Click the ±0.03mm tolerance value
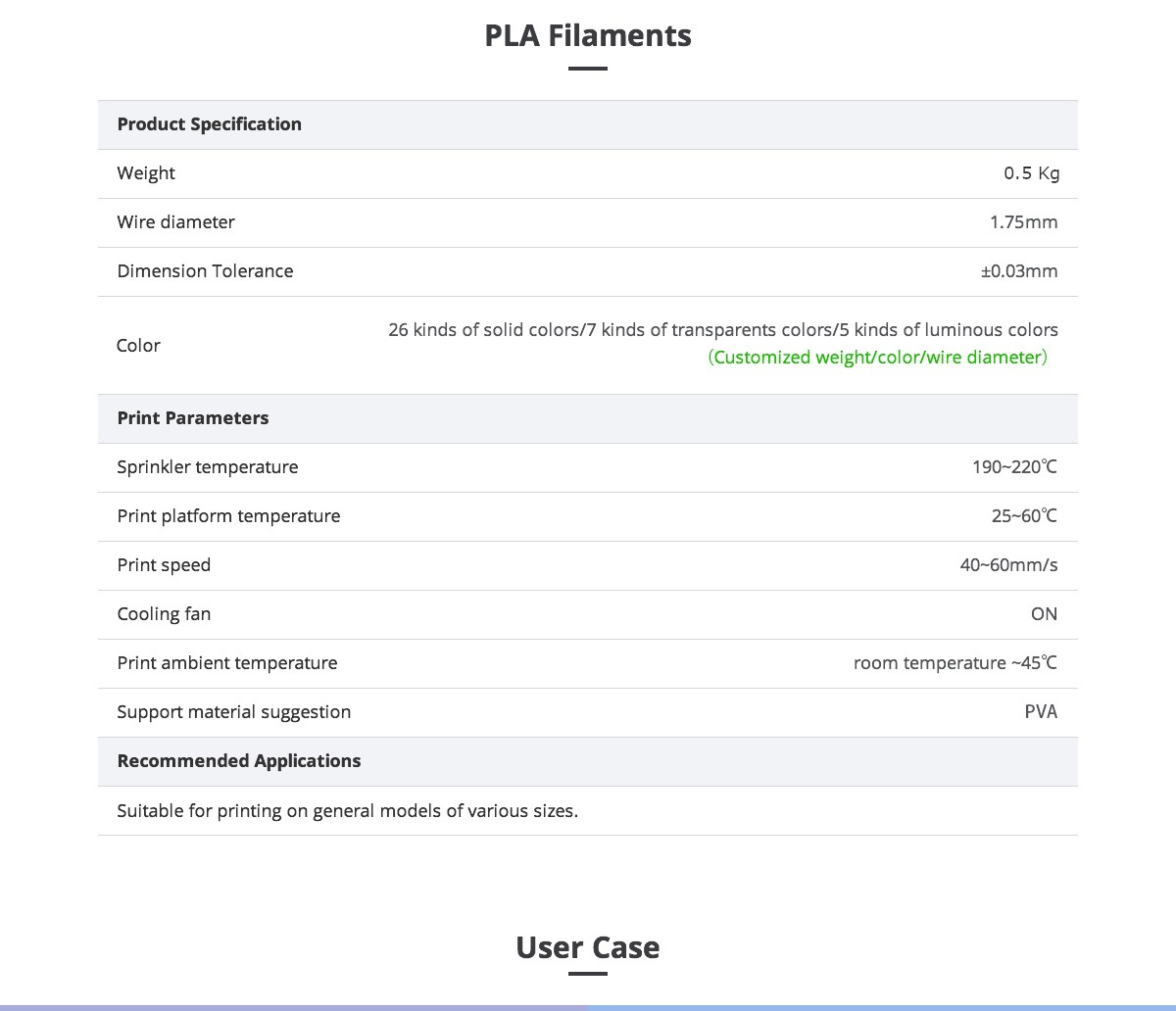This screenshot has height=1011, width=1176. pyautogui.click(x=1019, y=271)
